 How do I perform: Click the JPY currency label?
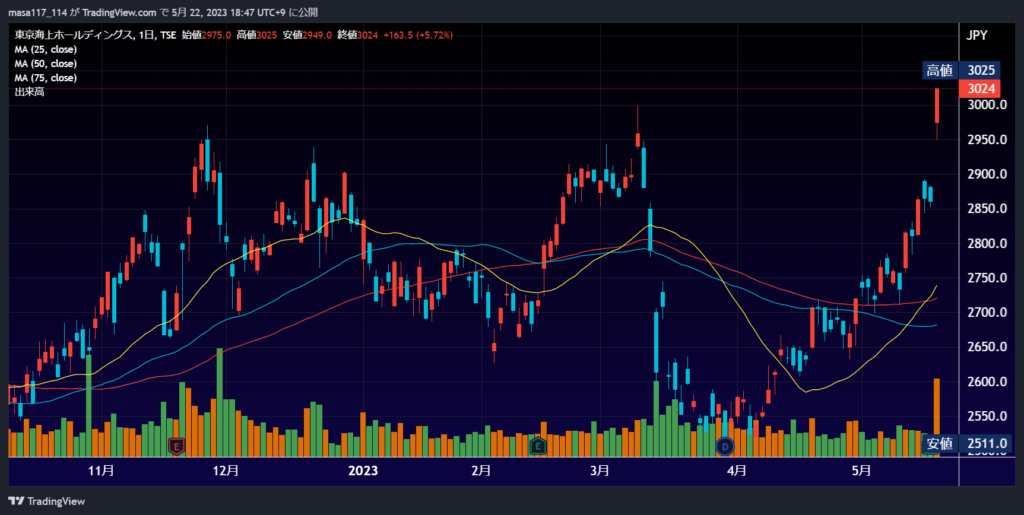pyautogui.click(x=977, y=35)
